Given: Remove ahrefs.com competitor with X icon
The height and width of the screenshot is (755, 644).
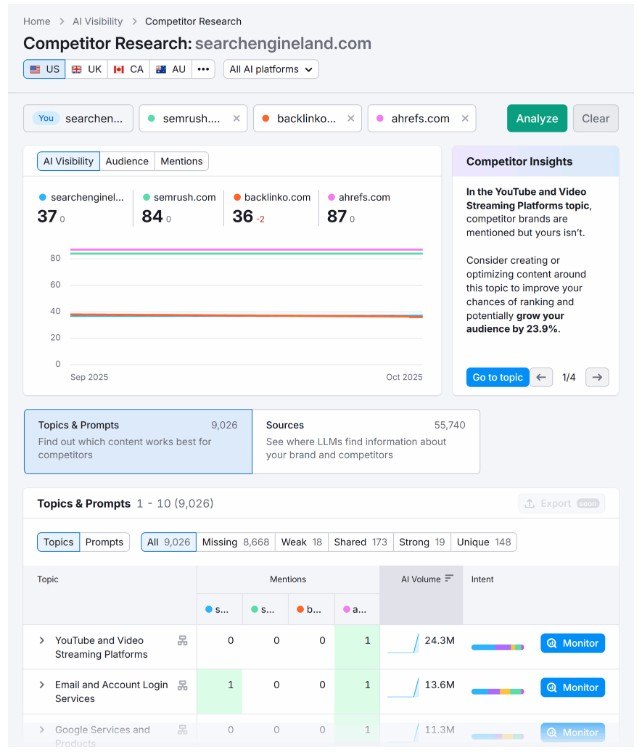Looking at the screenshot, I should click(x=465, y=118).
